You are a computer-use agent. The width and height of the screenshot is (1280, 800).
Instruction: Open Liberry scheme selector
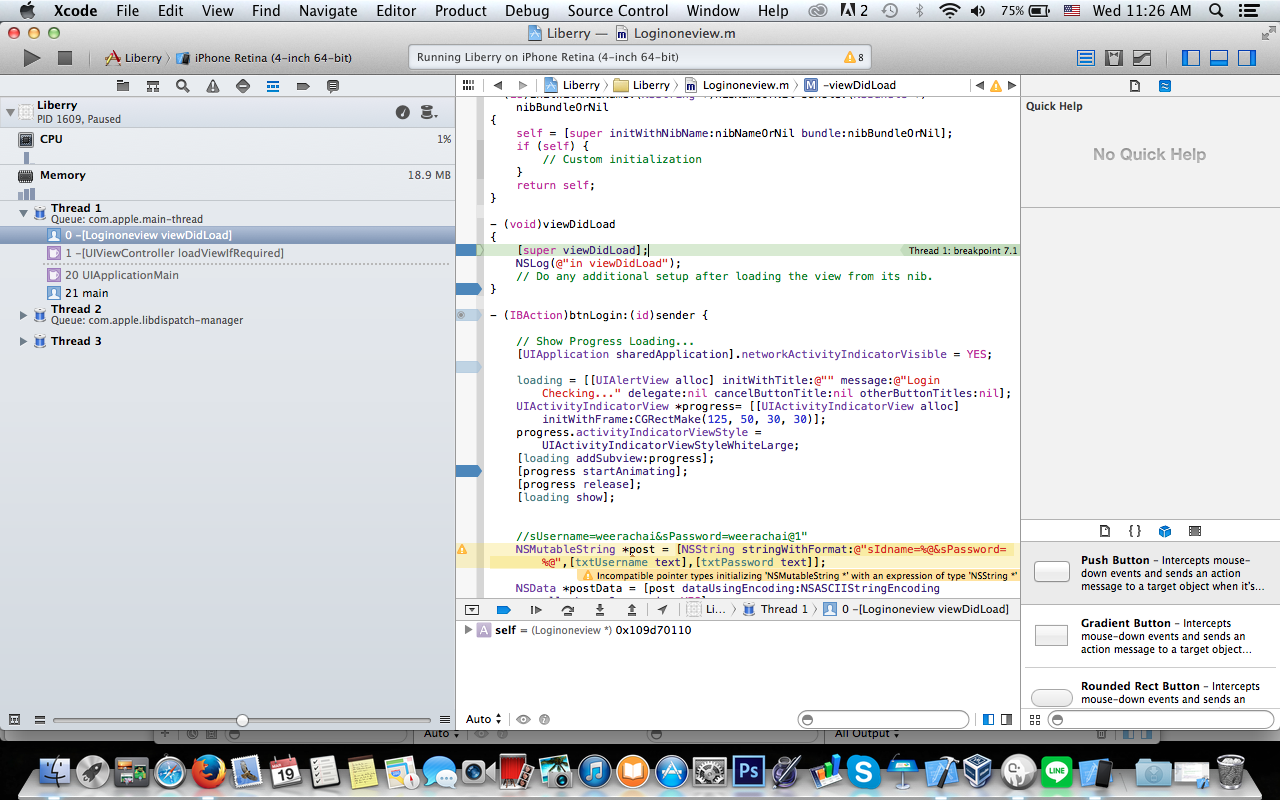[133, 58]
